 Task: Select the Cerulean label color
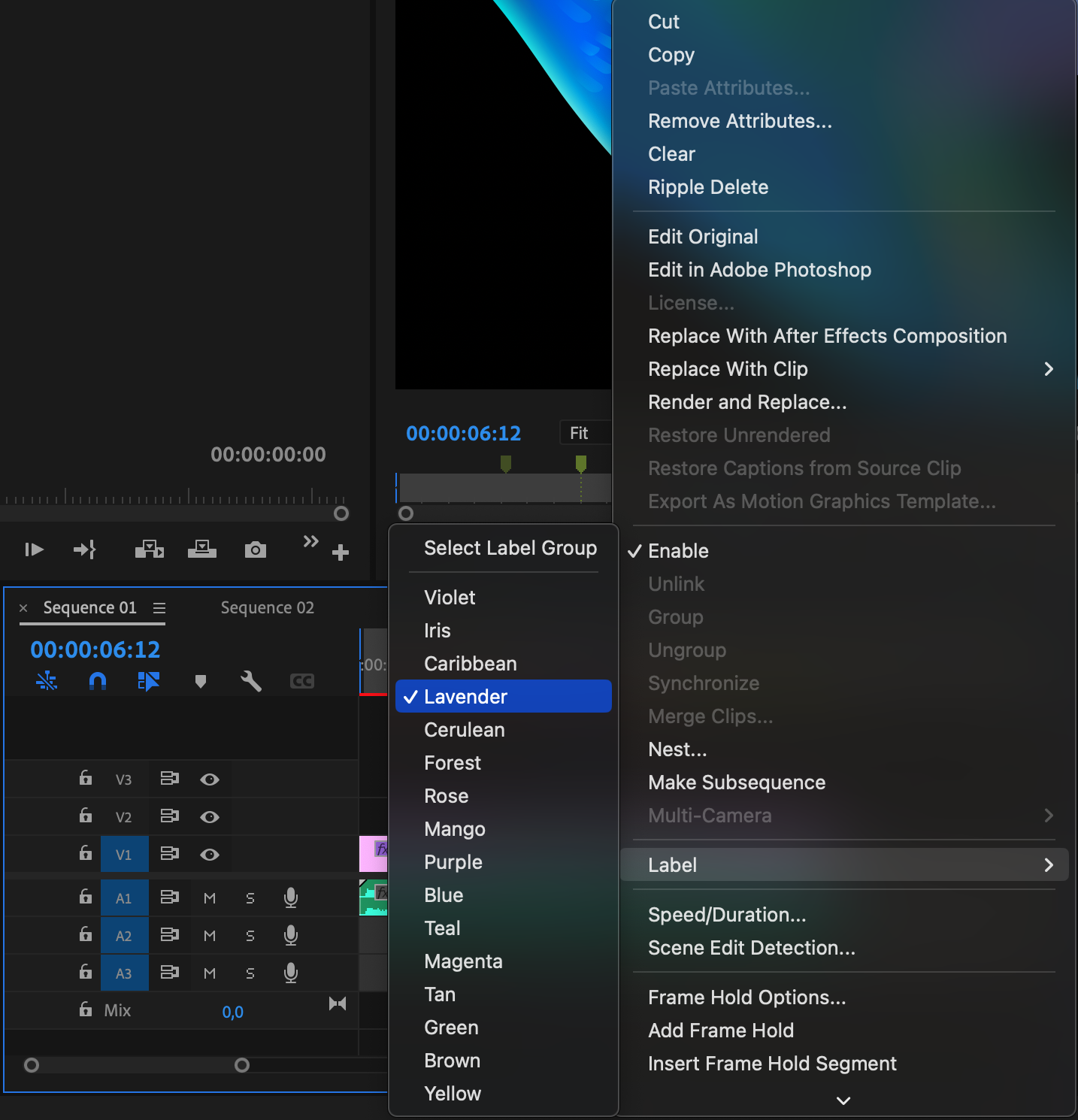464,730
